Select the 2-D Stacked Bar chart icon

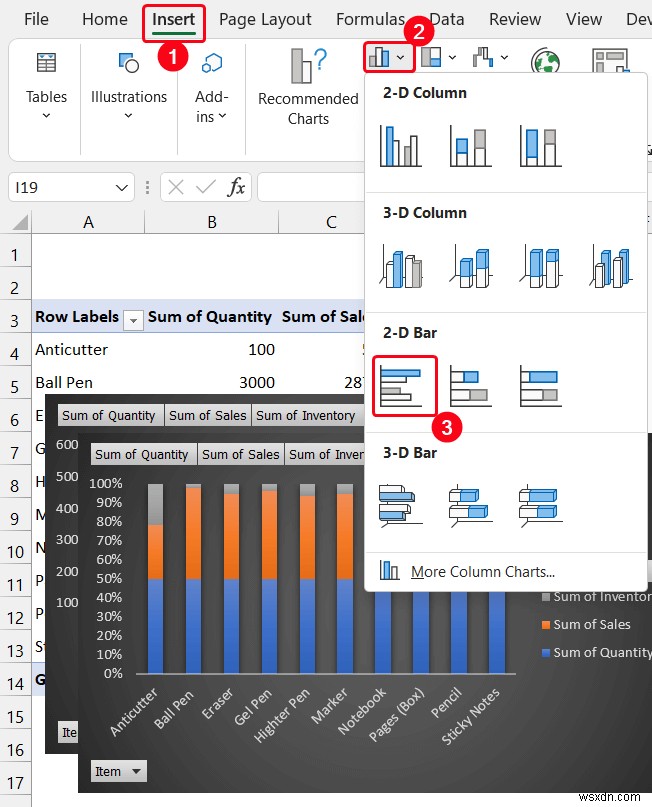coord(470,386)
